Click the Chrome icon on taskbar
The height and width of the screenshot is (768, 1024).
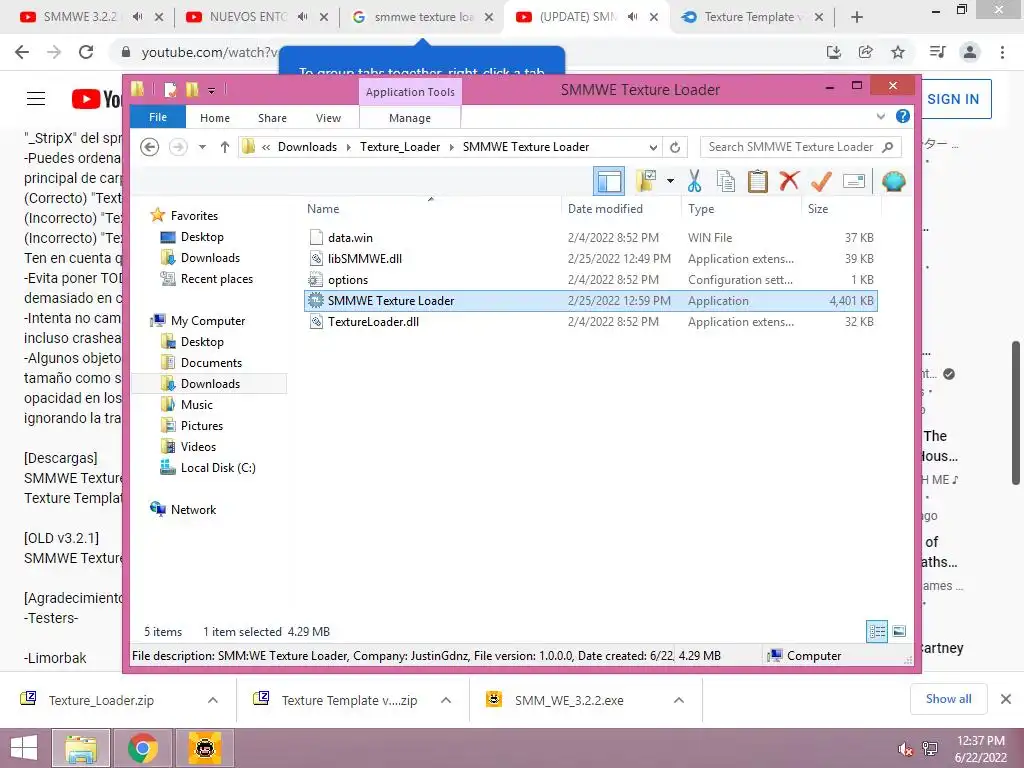click(x=142, y=748)
